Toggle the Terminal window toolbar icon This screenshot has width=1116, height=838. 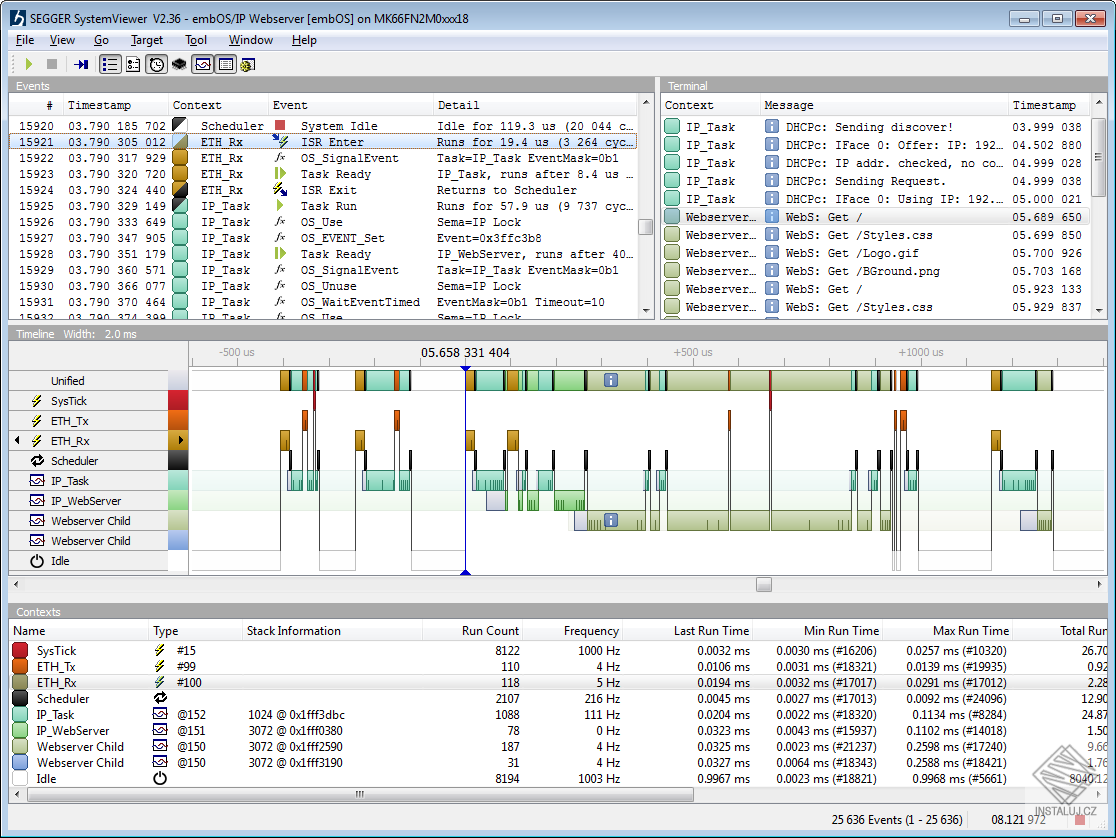pos(133,64)
